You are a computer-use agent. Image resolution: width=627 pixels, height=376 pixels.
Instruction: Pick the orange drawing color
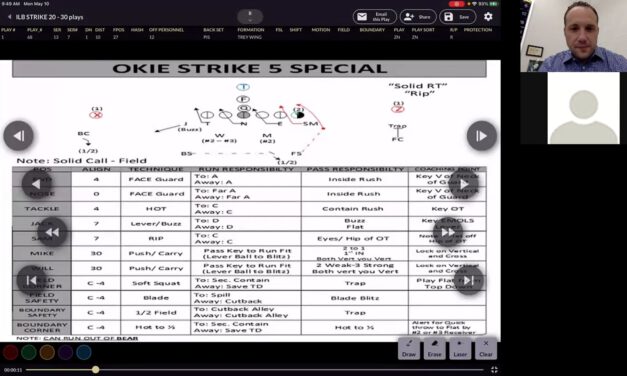pyautogui.click(x=47, y=352)
